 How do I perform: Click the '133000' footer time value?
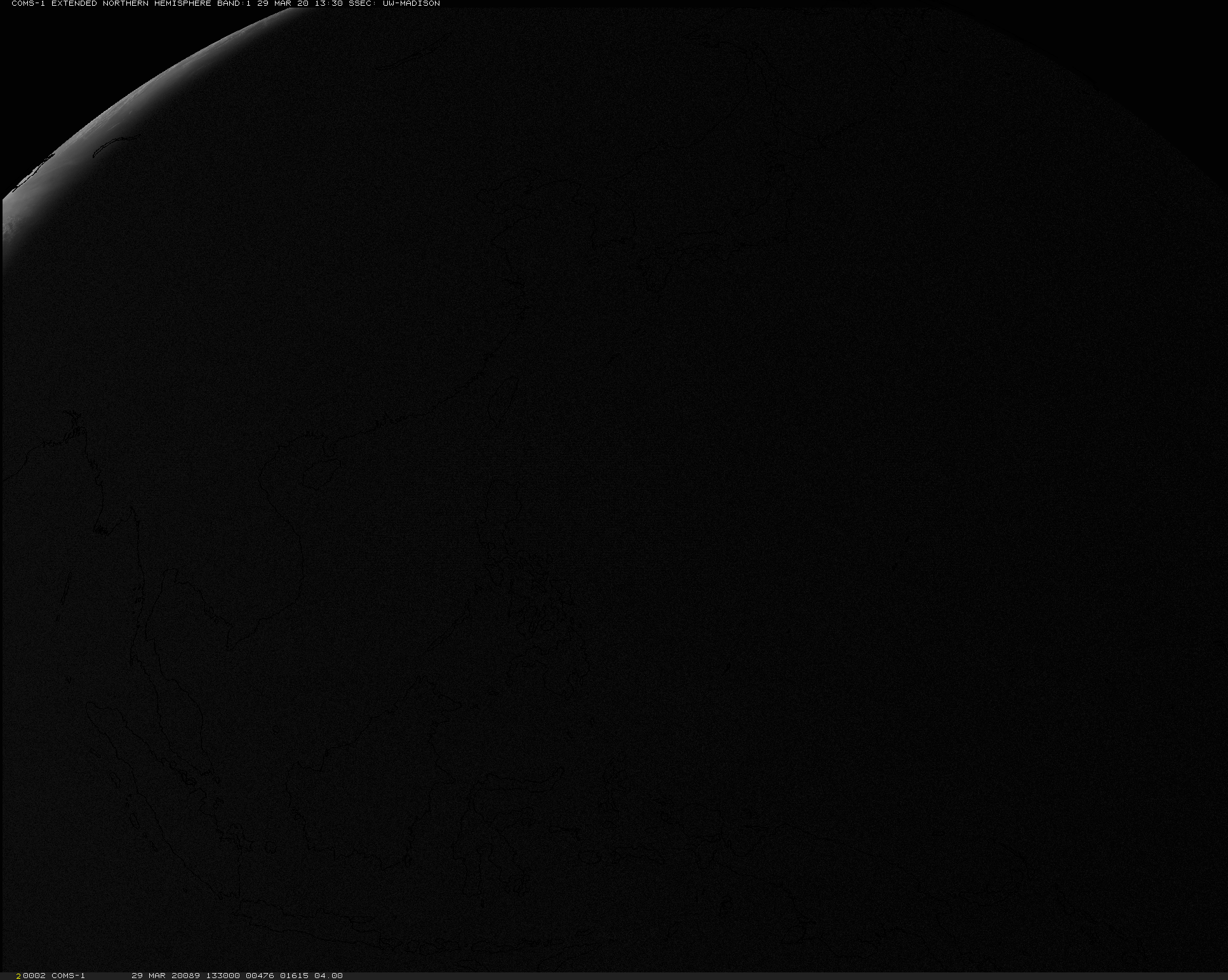click(223, 976)
